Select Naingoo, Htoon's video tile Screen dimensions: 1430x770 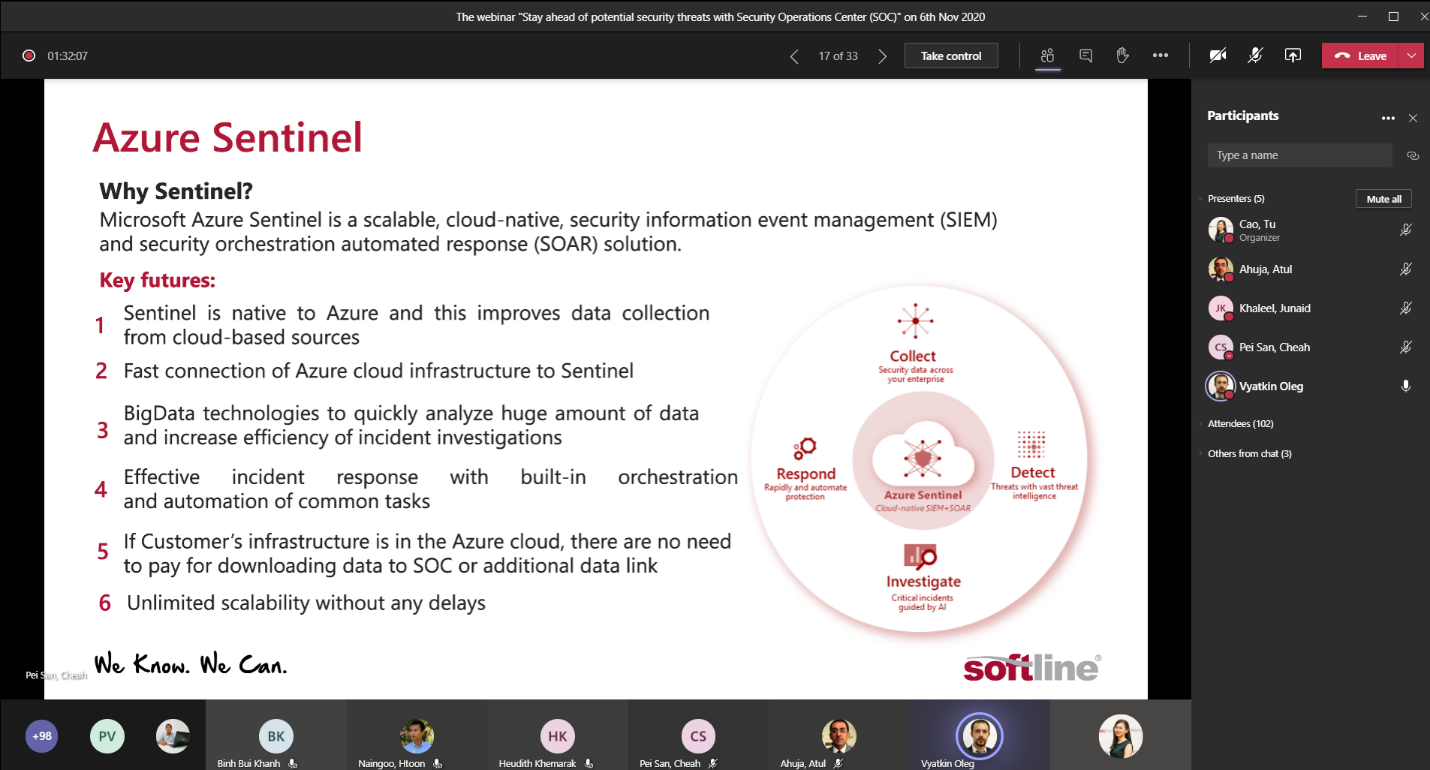coord(417,735)
